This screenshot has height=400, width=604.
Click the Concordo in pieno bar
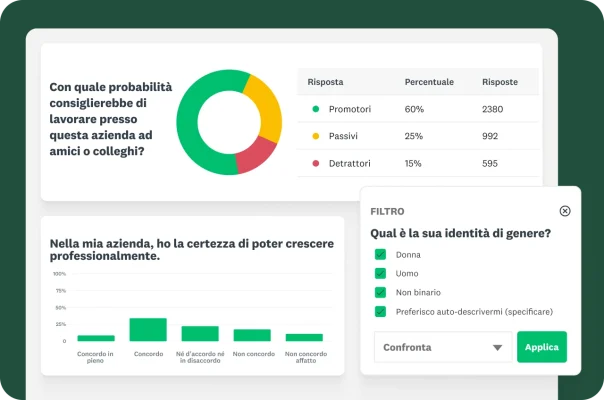pos(96,338)
